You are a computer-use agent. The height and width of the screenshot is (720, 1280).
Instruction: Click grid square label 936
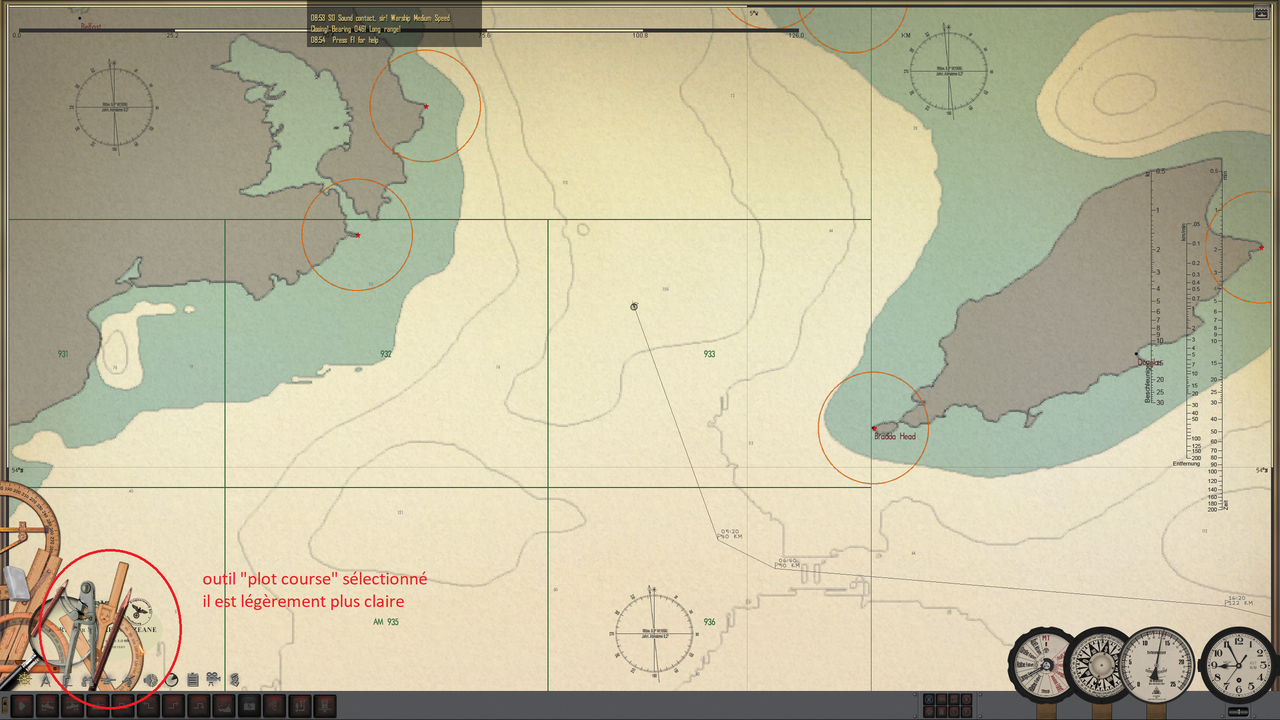709,621
